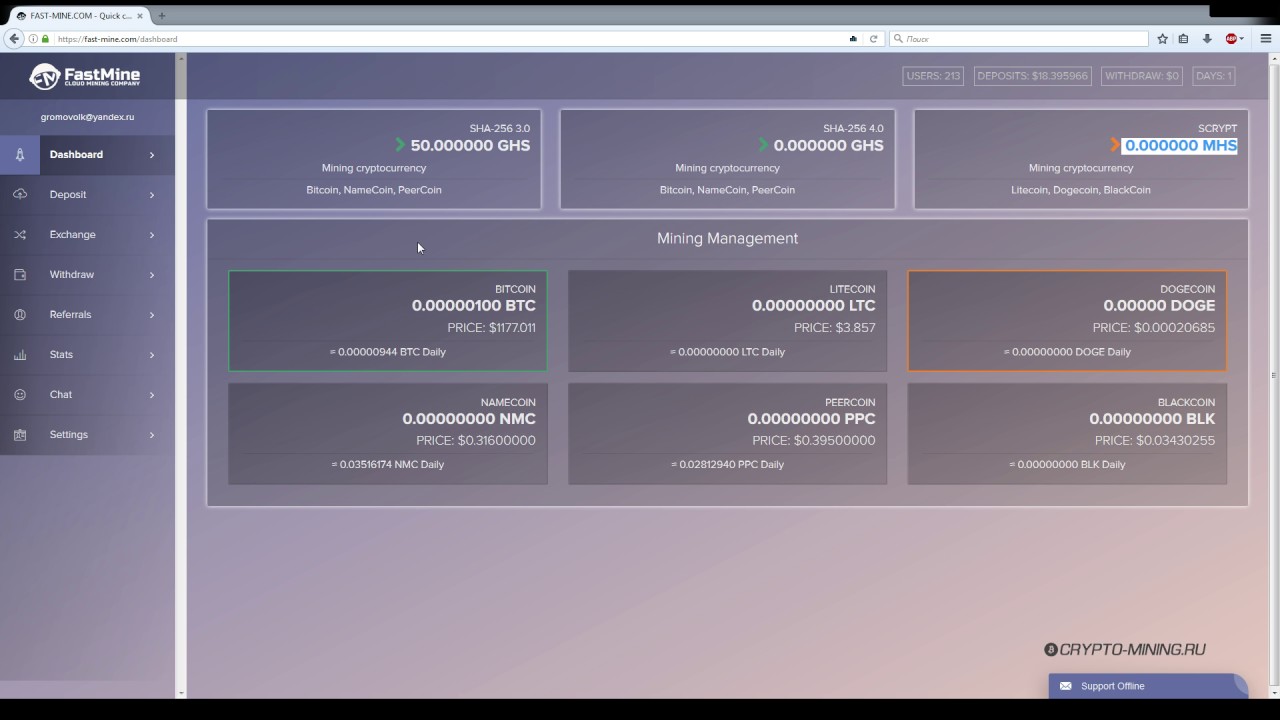Click the Chat smiley icon
The width and height of the screenshot is (1280, 720).
click(x=19, y=395)
